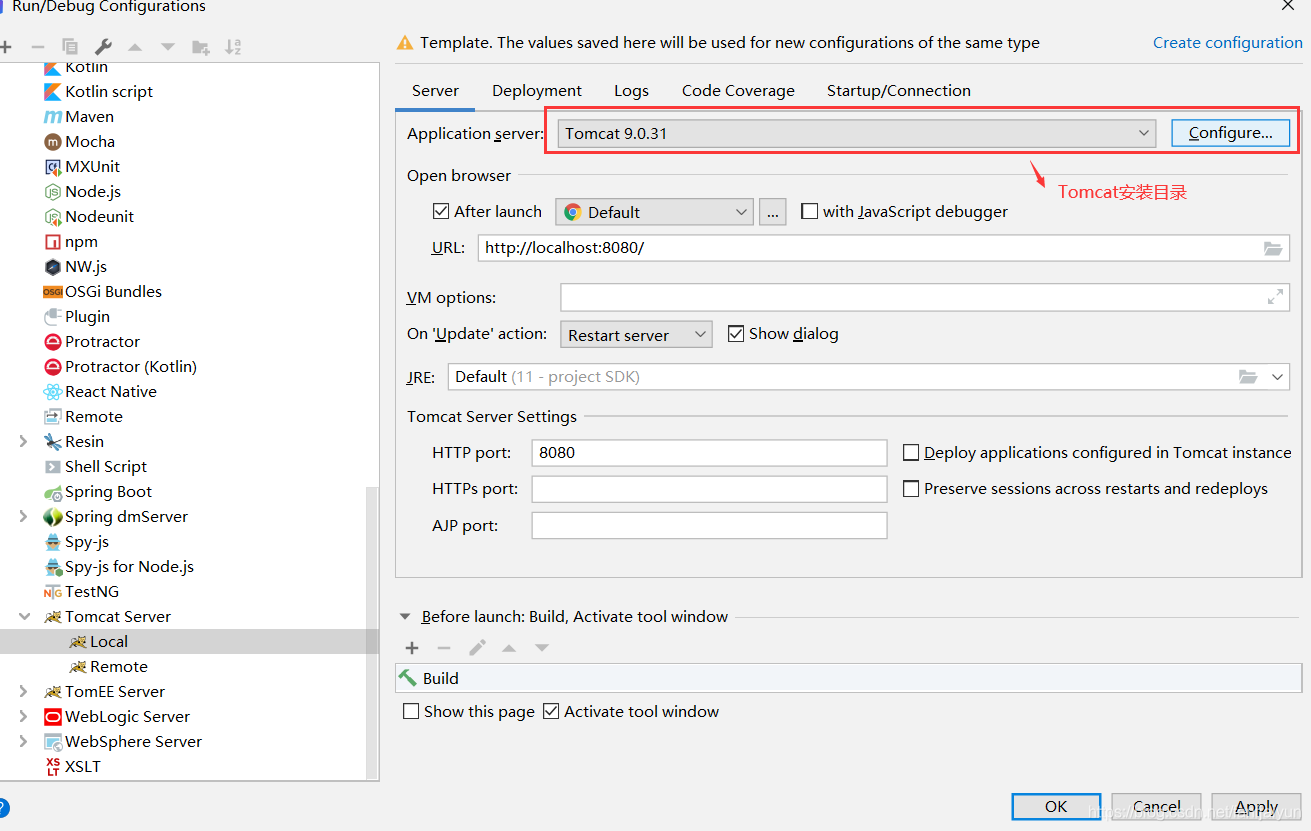The height and width of the screenshot is (831, 1311).
Task: Expand the TomEE Server node
Action: point(23,692)
